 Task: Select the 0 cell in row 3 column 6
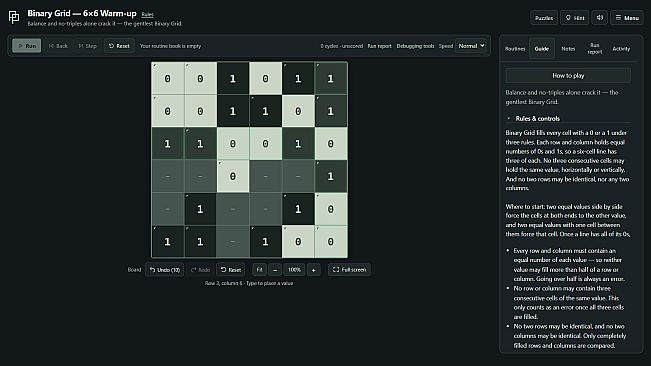(x=330, y=144)
